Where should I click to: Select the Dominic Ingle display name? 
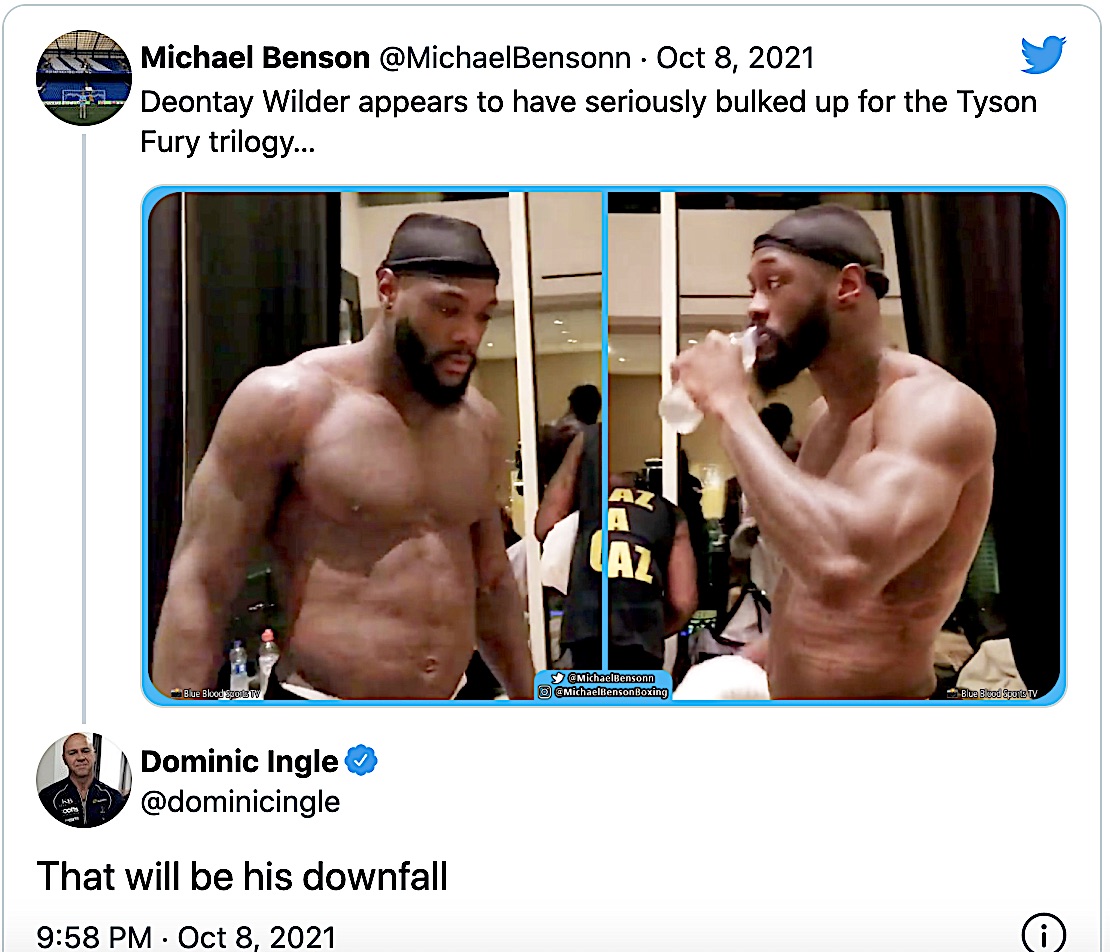[239, 762]
